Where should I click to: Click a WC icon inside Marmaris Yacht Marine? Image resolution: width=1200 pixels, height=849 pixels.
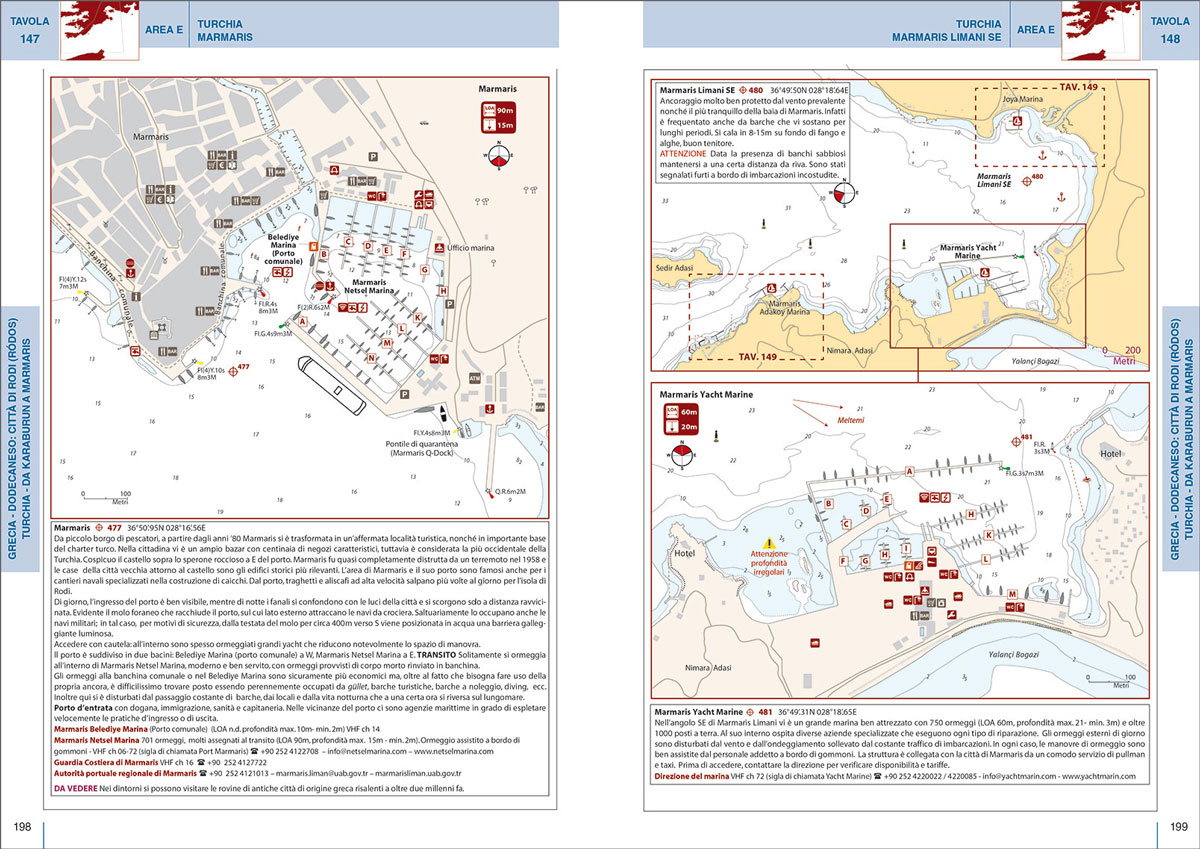tap(888, 576)
